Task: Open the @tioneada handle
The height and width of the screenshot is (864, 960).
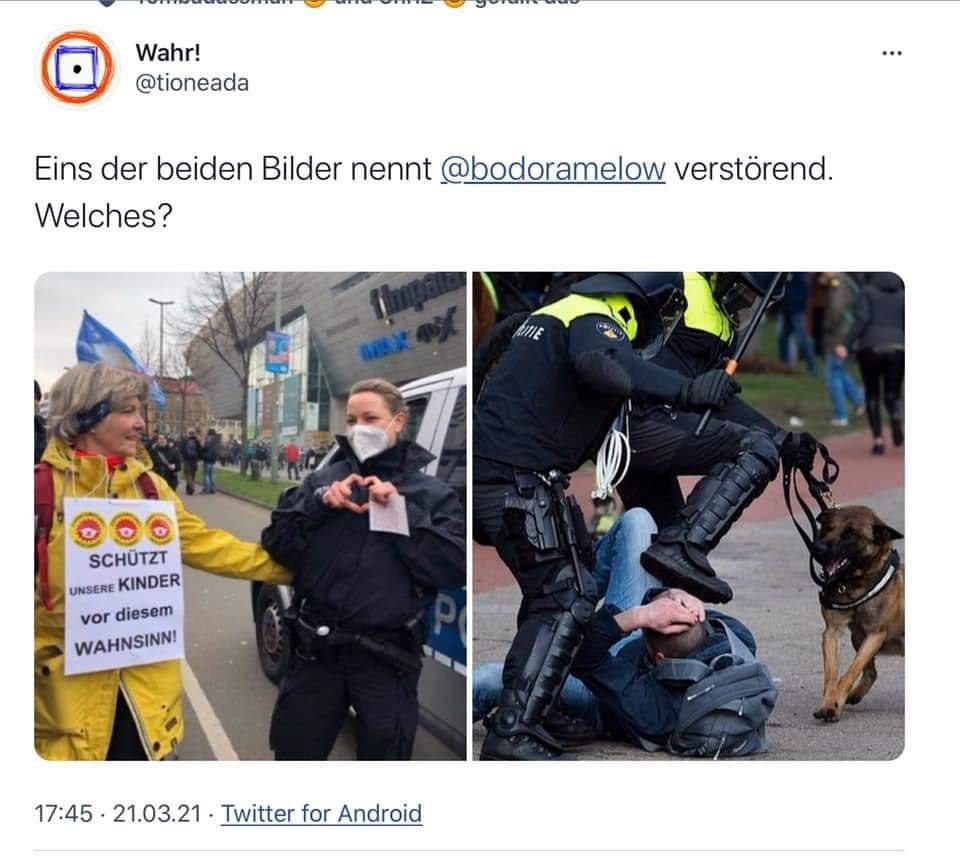Action: [192, 83]
